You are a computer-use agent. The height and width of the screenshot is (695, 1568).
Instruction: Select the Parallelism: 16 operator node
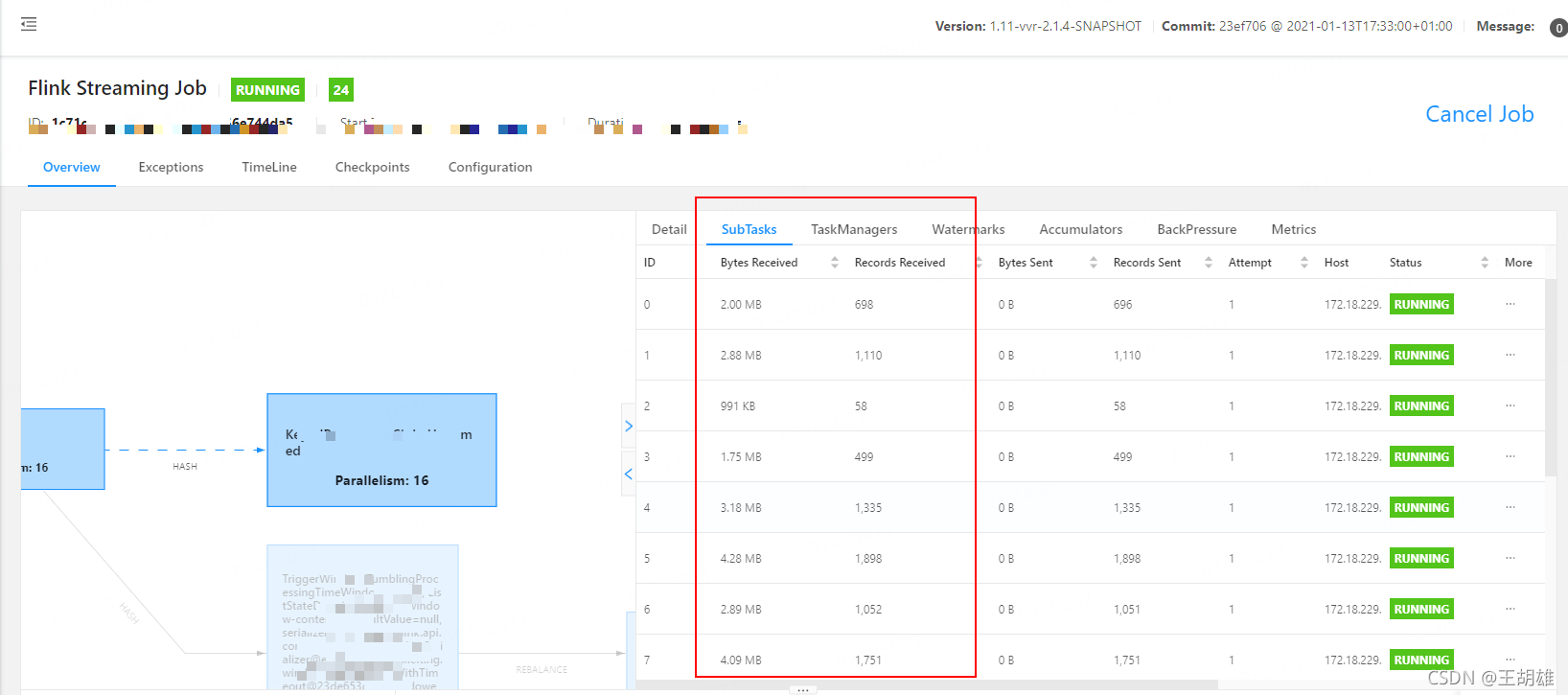coord(381,450)
